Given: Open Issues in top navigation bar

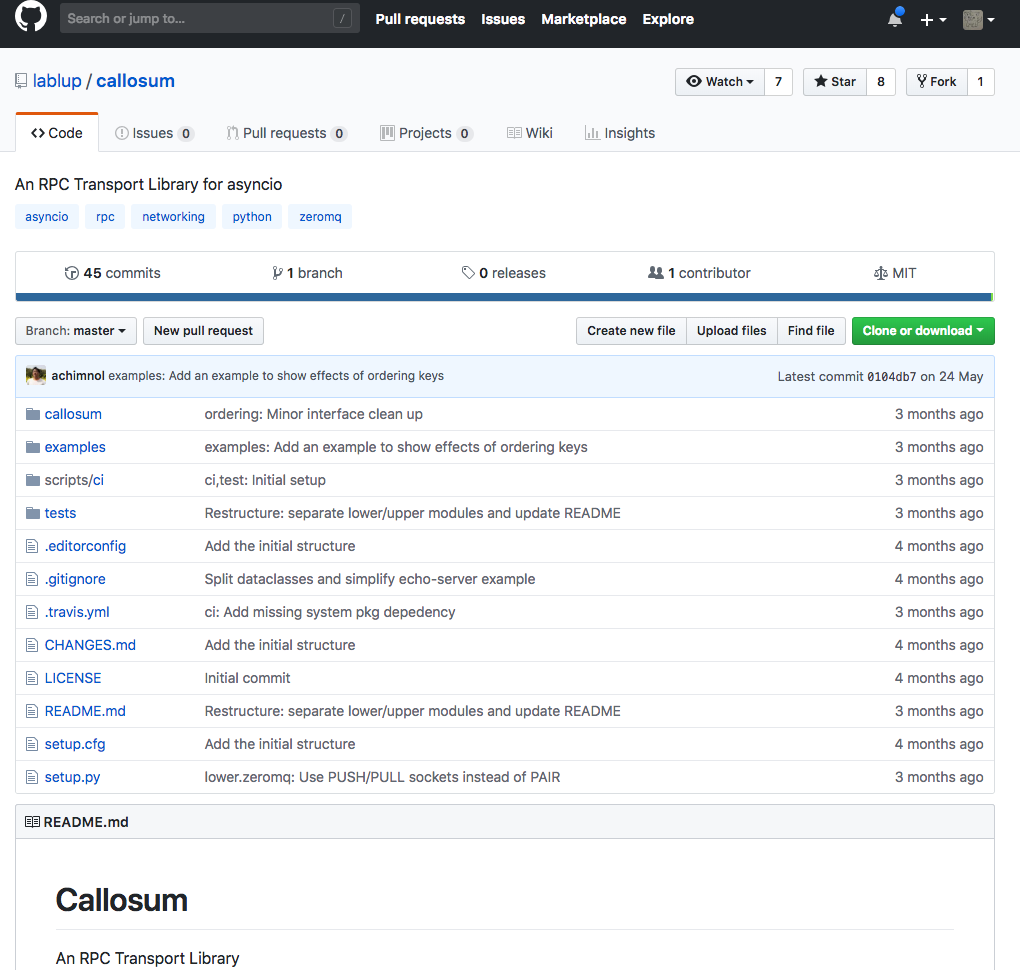Looking at the screenshot, I should [503, 20].
